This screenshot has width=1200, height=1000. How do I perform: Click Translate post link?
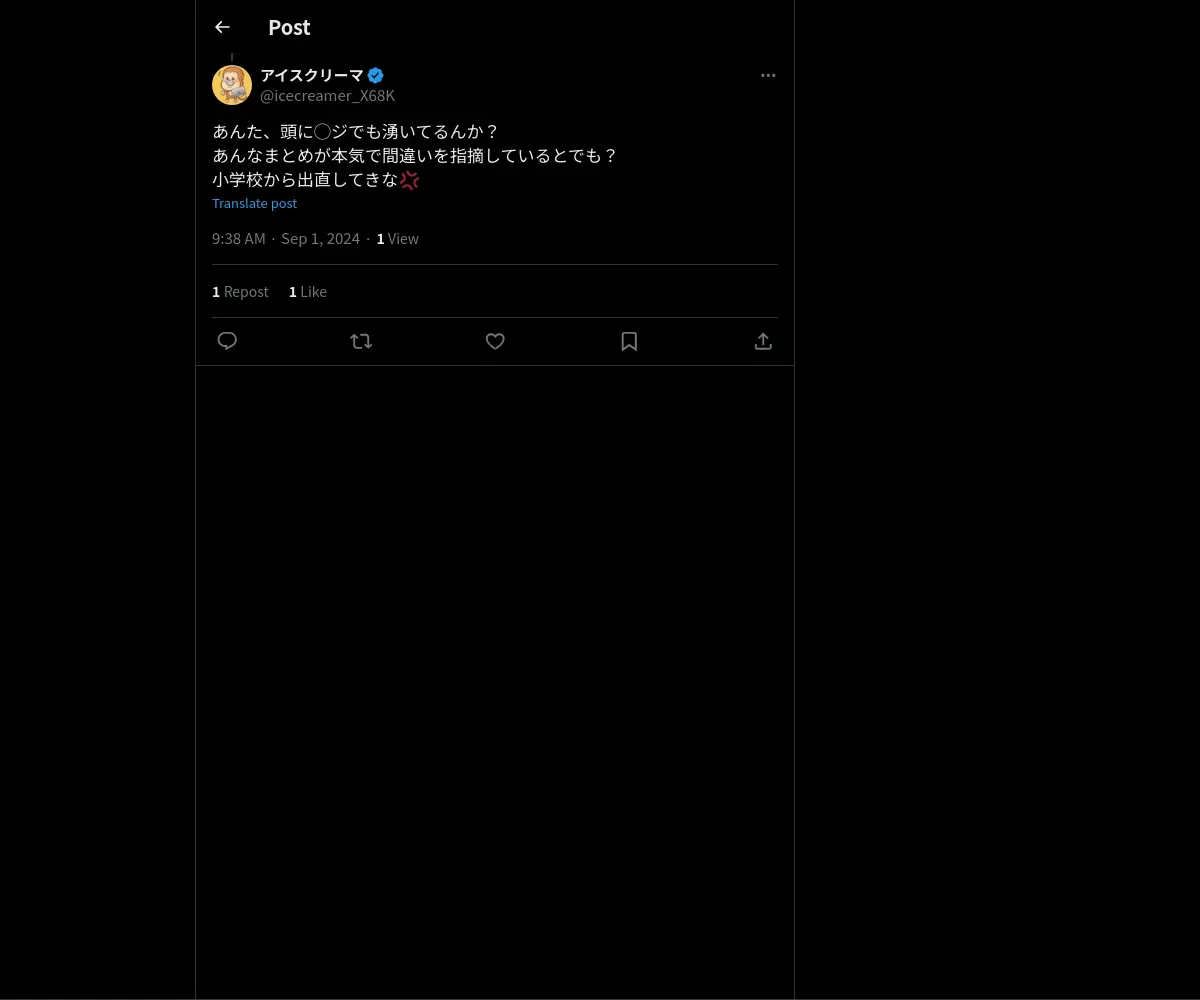(254, 203)
